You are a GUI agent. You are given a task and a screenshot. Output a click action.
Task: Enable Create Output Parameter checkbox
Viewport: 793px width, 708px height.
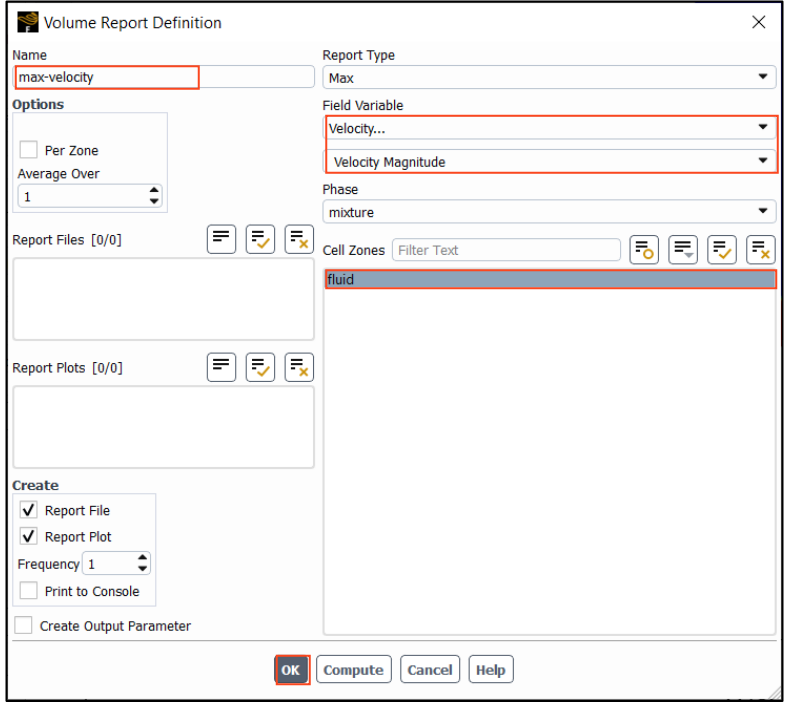pos(24,626)
